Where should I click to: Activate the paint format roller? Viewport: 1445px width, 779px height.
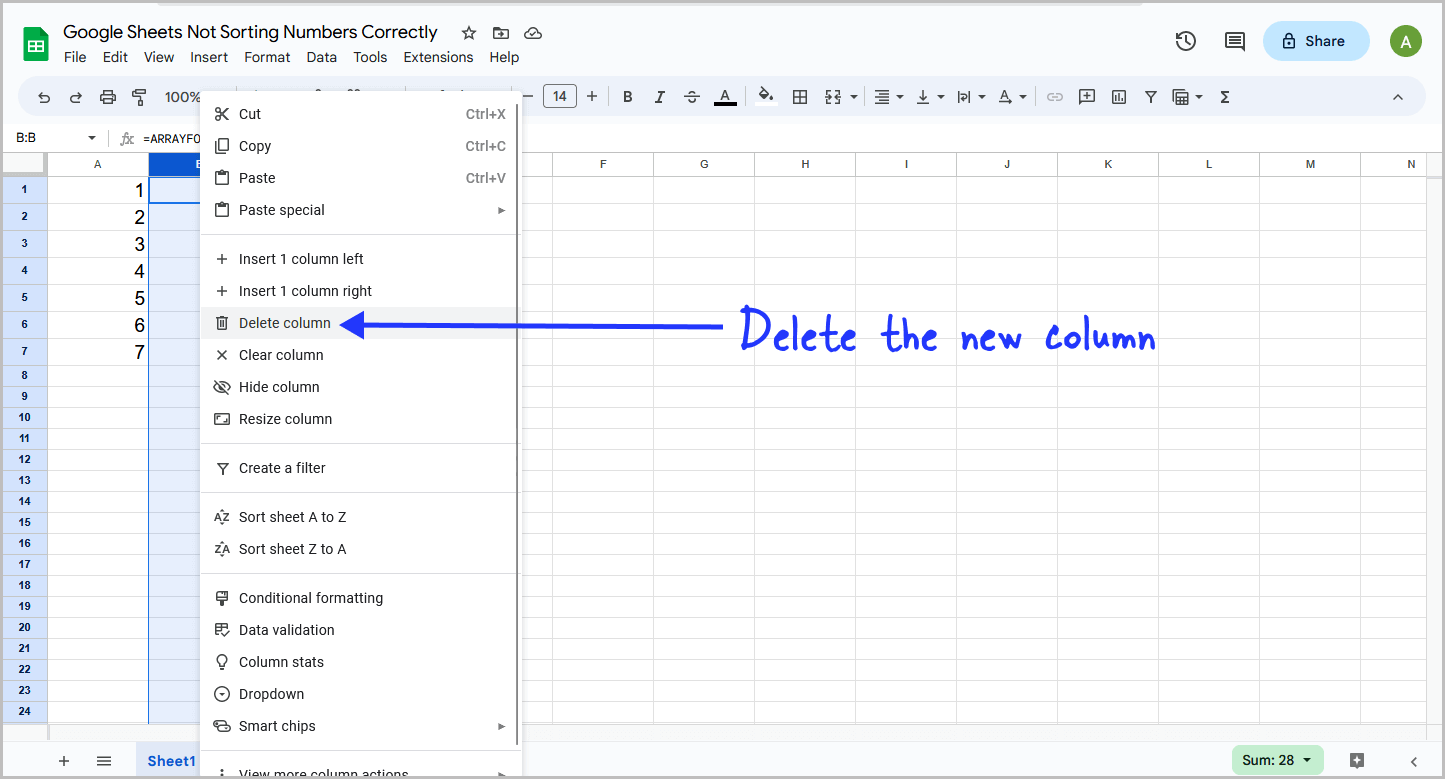tap(139, 97)
